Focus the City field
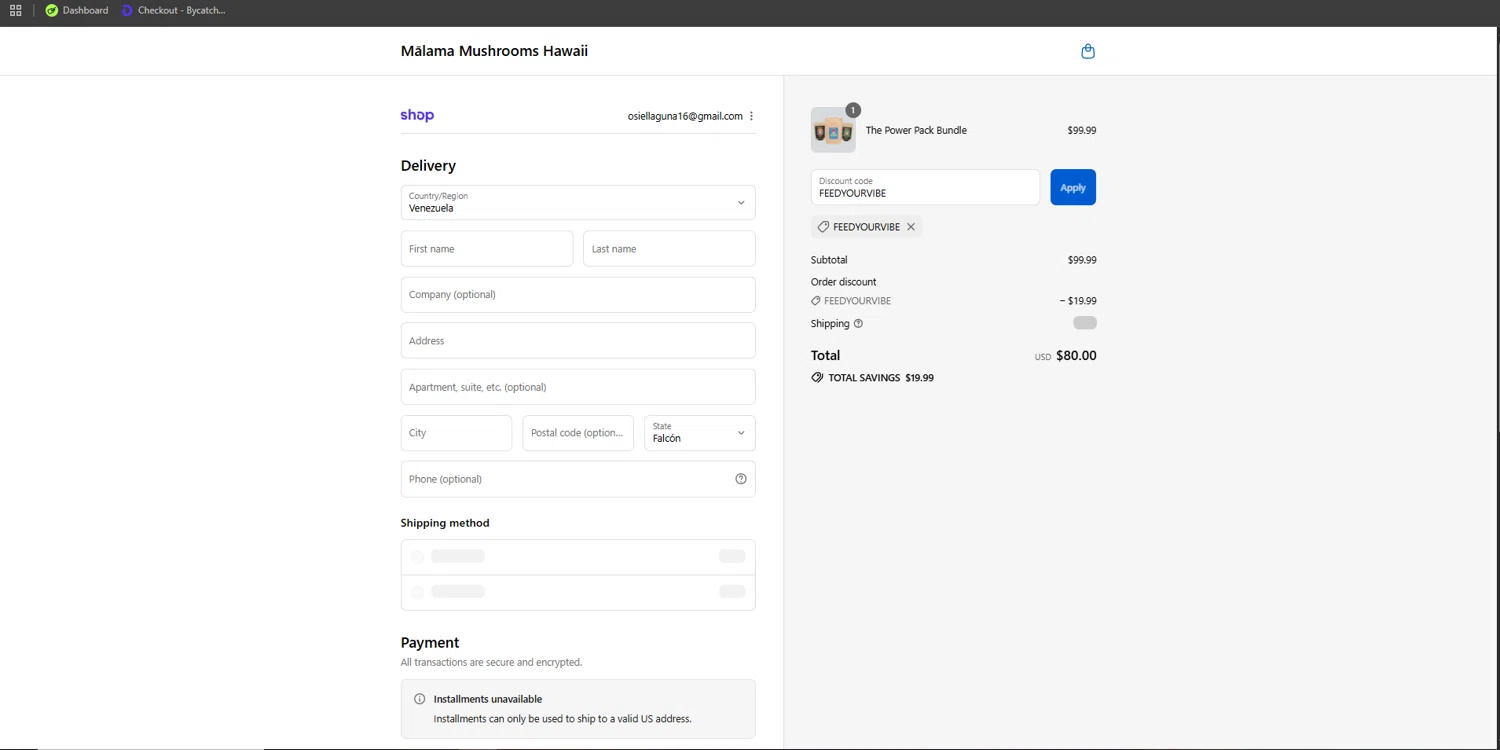 point(456,433)
